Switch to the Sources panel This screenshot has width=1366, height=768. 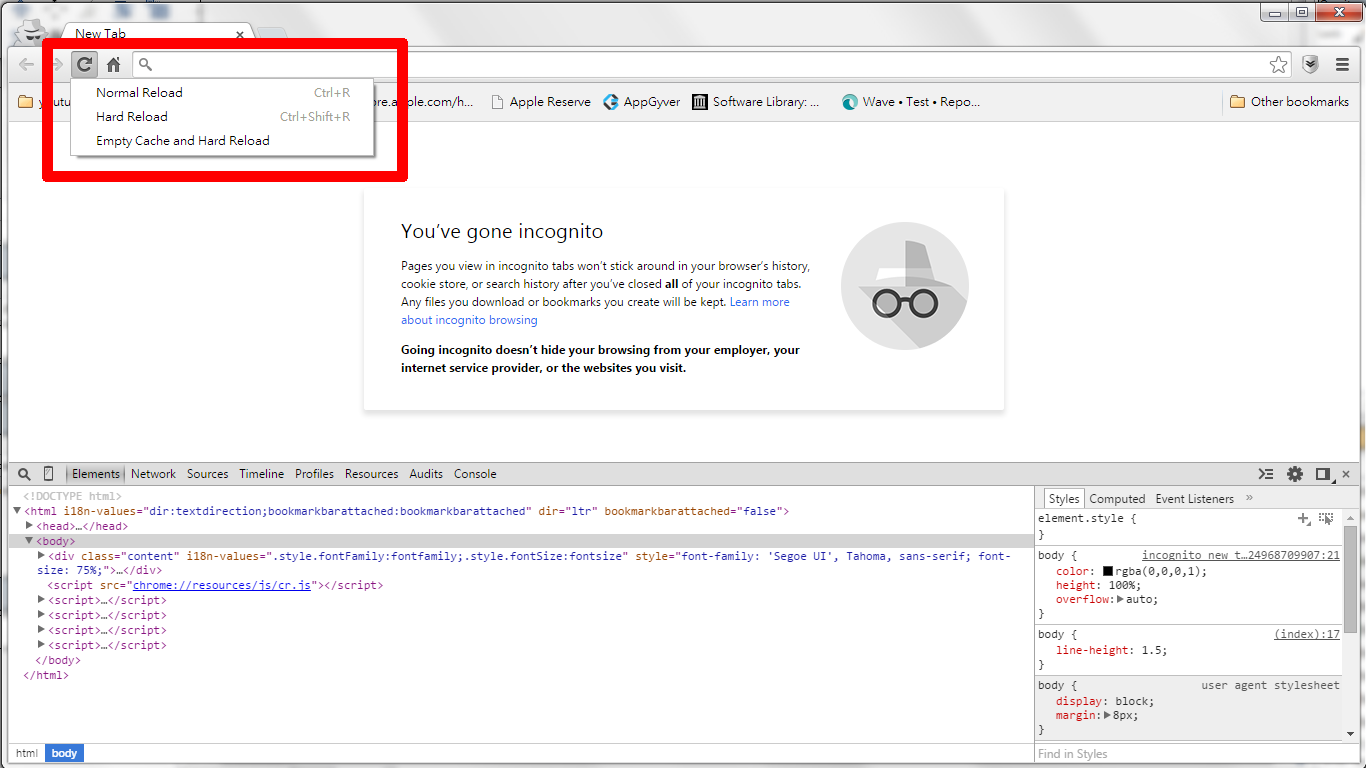tap(207, 474)
